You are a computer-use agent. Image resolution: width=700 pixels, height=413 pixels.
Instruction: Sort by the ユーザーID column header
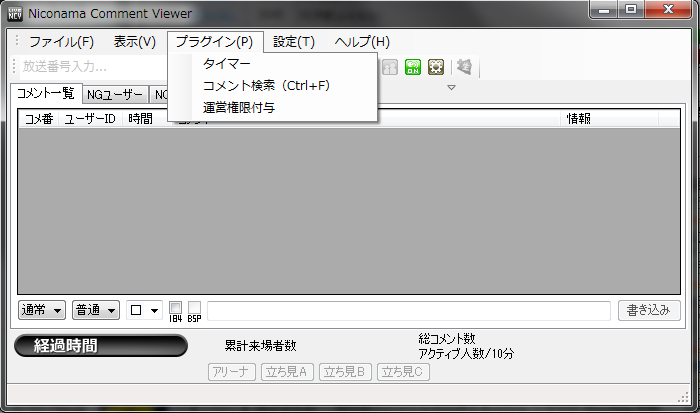(x=91, y=119)
